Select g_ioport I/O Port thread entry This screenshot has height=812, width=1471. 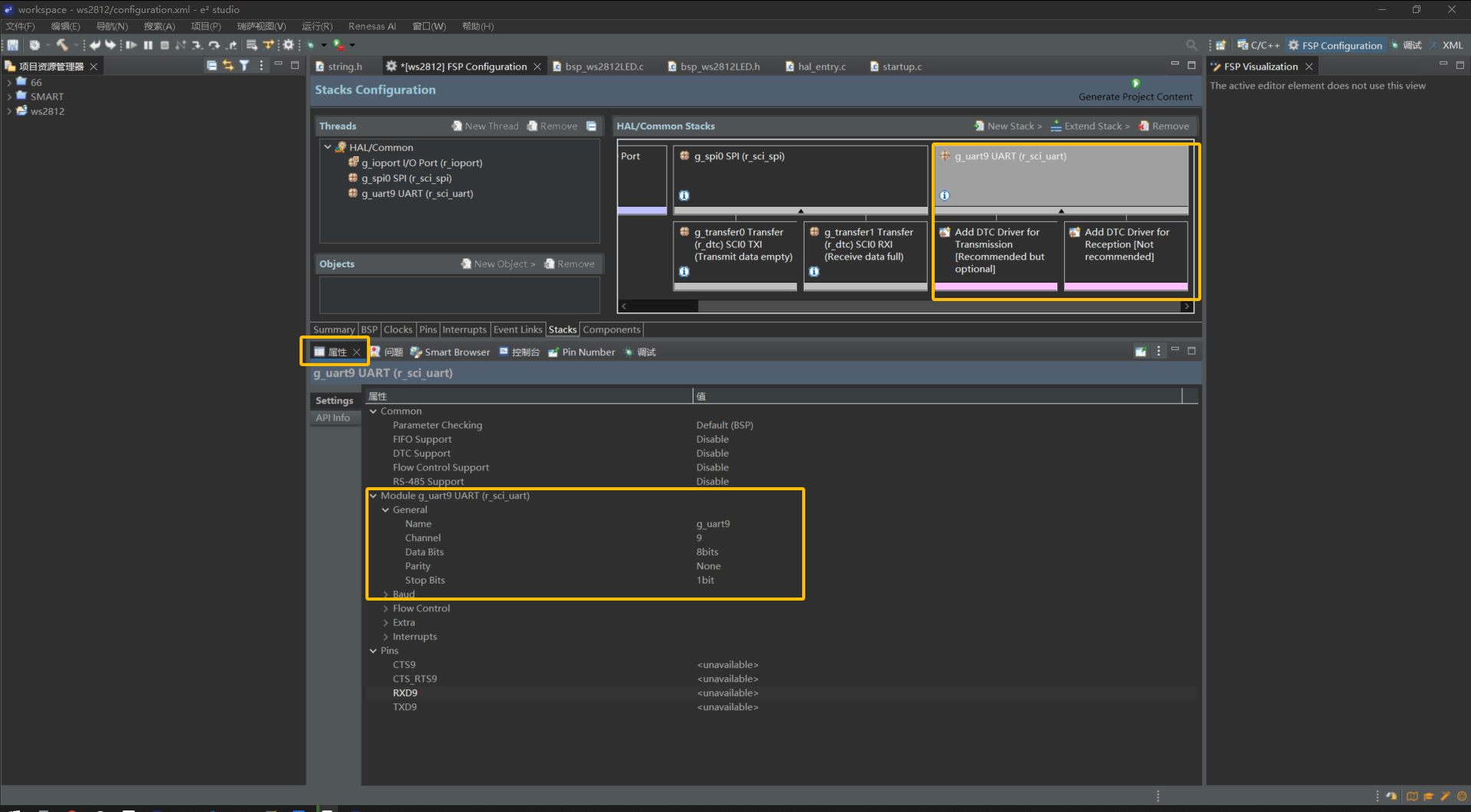click(414, 163)
